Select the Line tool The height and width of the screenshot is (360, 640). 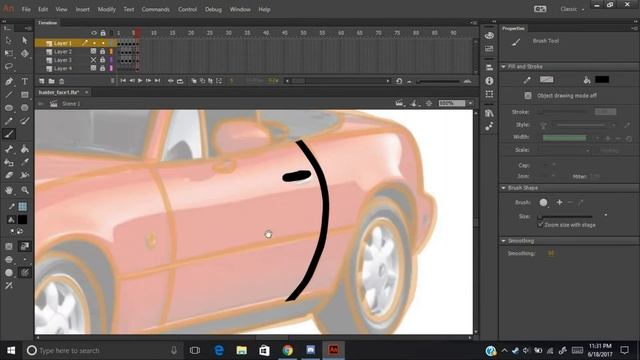click(x=9, y=95)
